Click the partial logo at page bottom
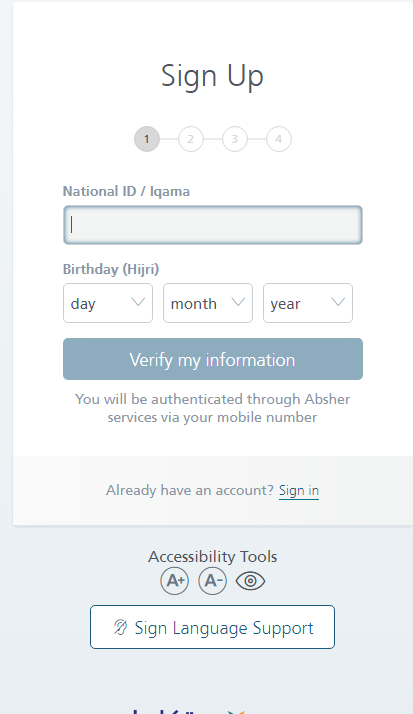413x714 pixels. (x=189, y=711)
